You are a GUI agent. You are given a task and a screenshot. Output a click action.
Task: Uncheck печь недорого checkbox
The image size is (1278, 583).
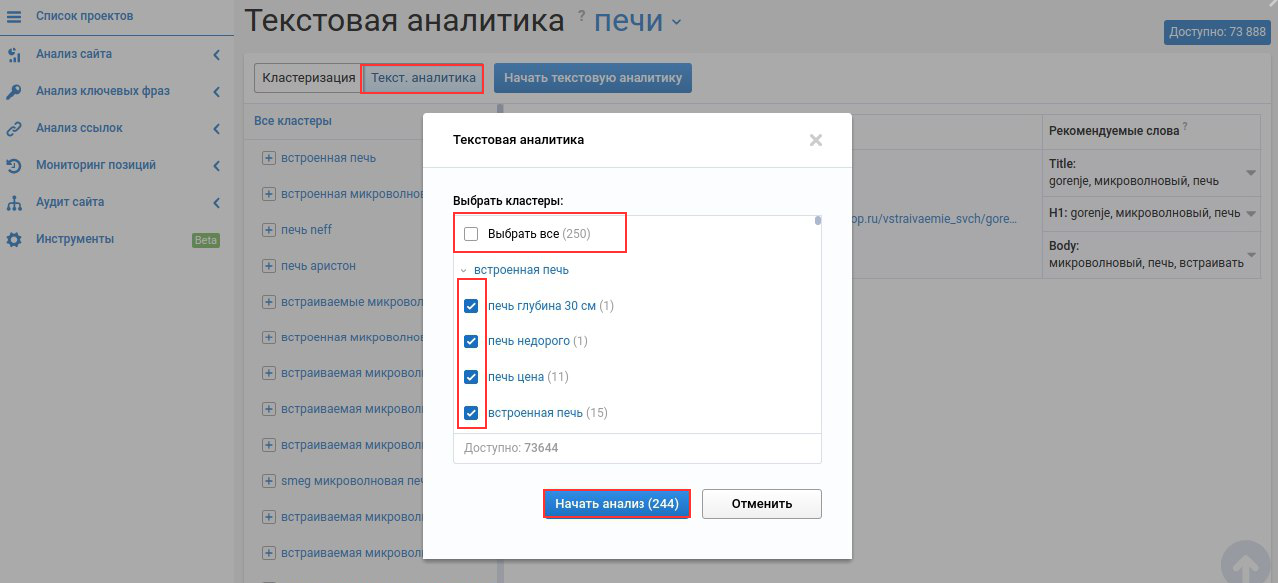[x=471, y=341]
